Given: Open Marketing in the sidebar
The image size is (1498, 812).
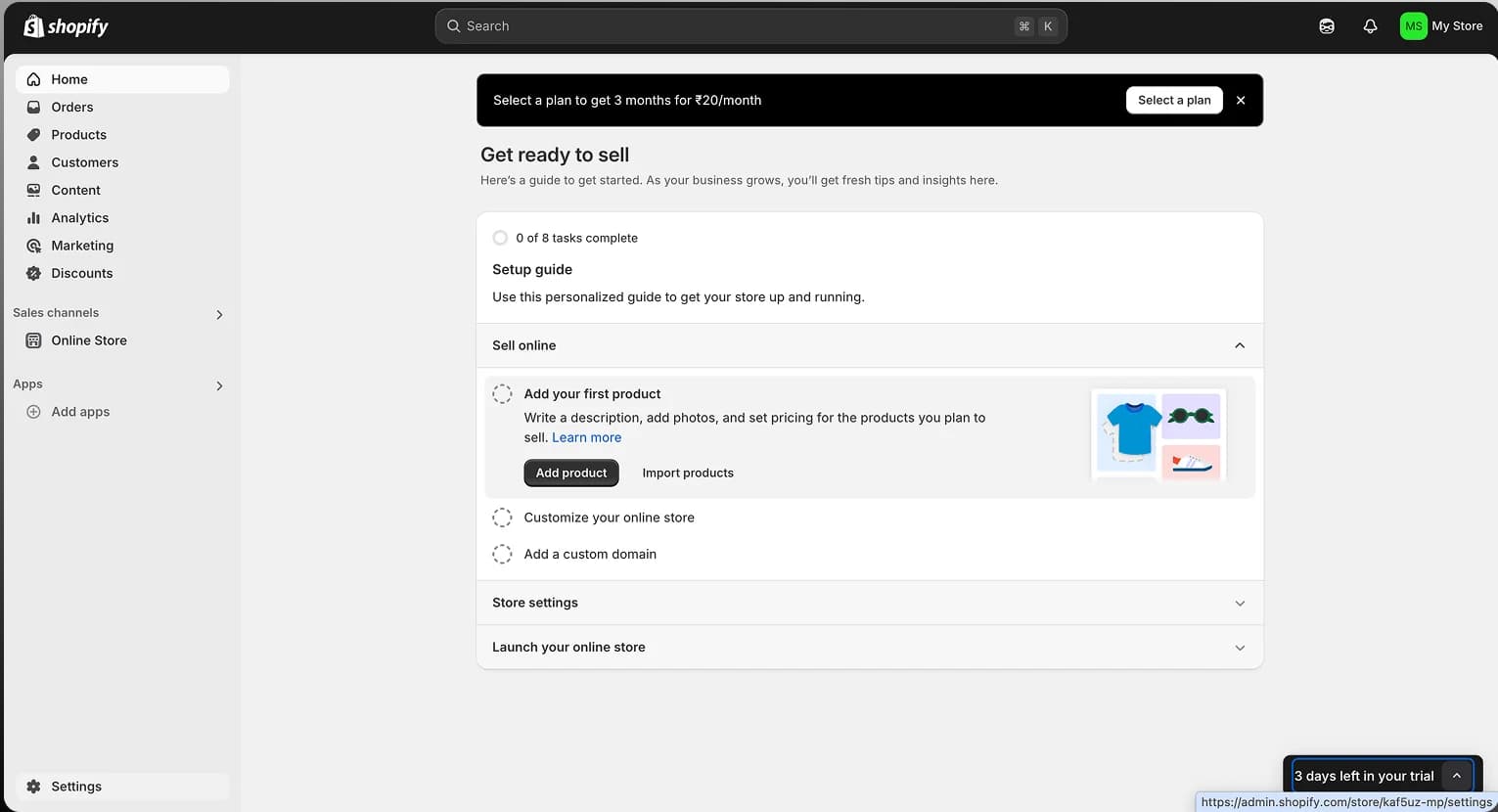Looking at the screenshot, I should pyautogui.click(x=122, y=246).
